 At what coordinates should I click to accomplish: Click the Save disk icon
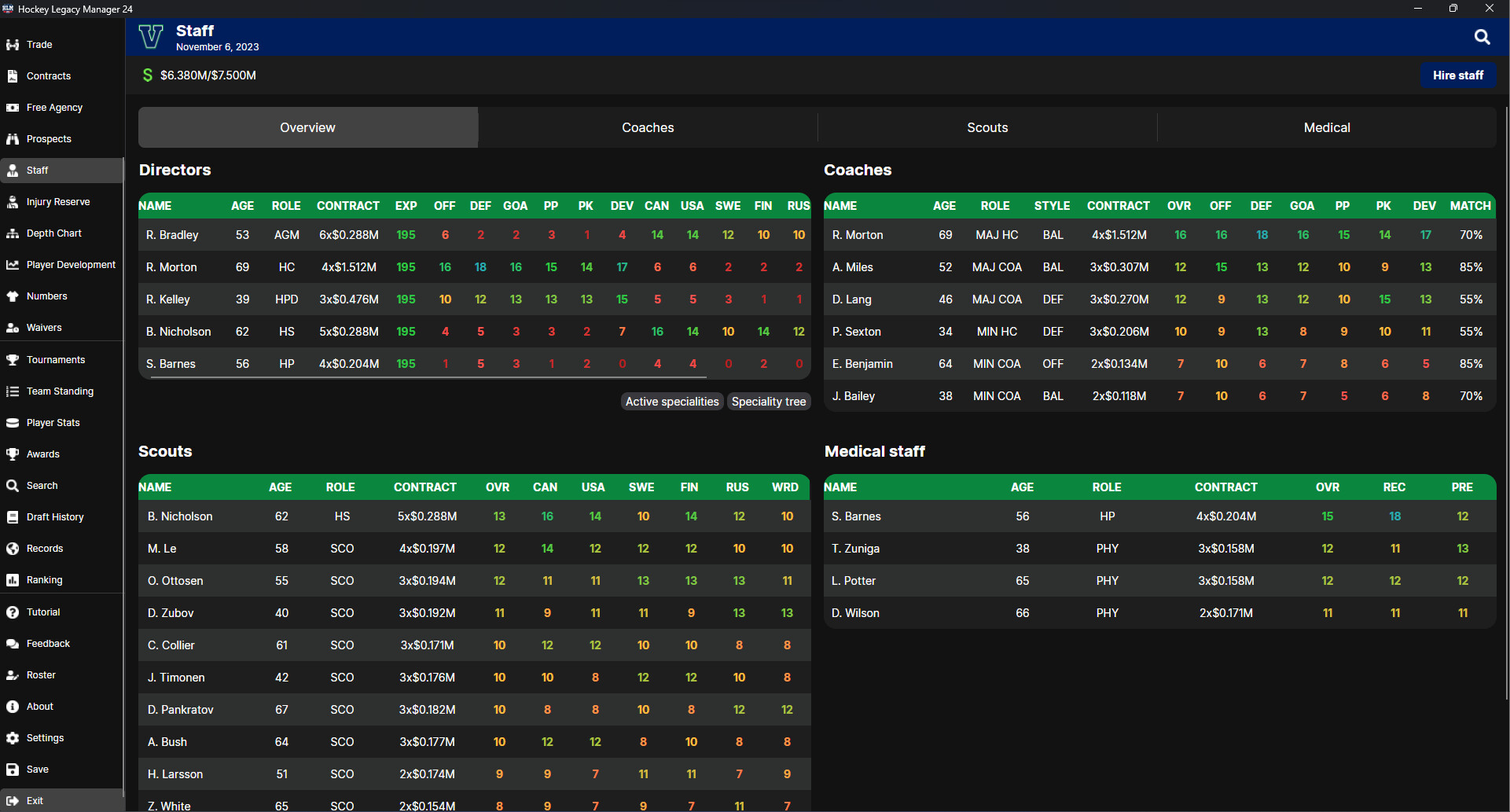coord(13,770)
